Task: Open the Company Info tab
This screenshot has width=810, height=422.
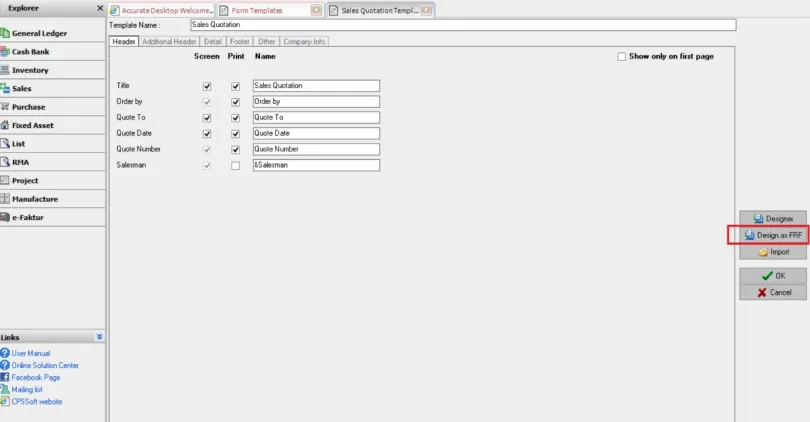Action: coord(304,42)
